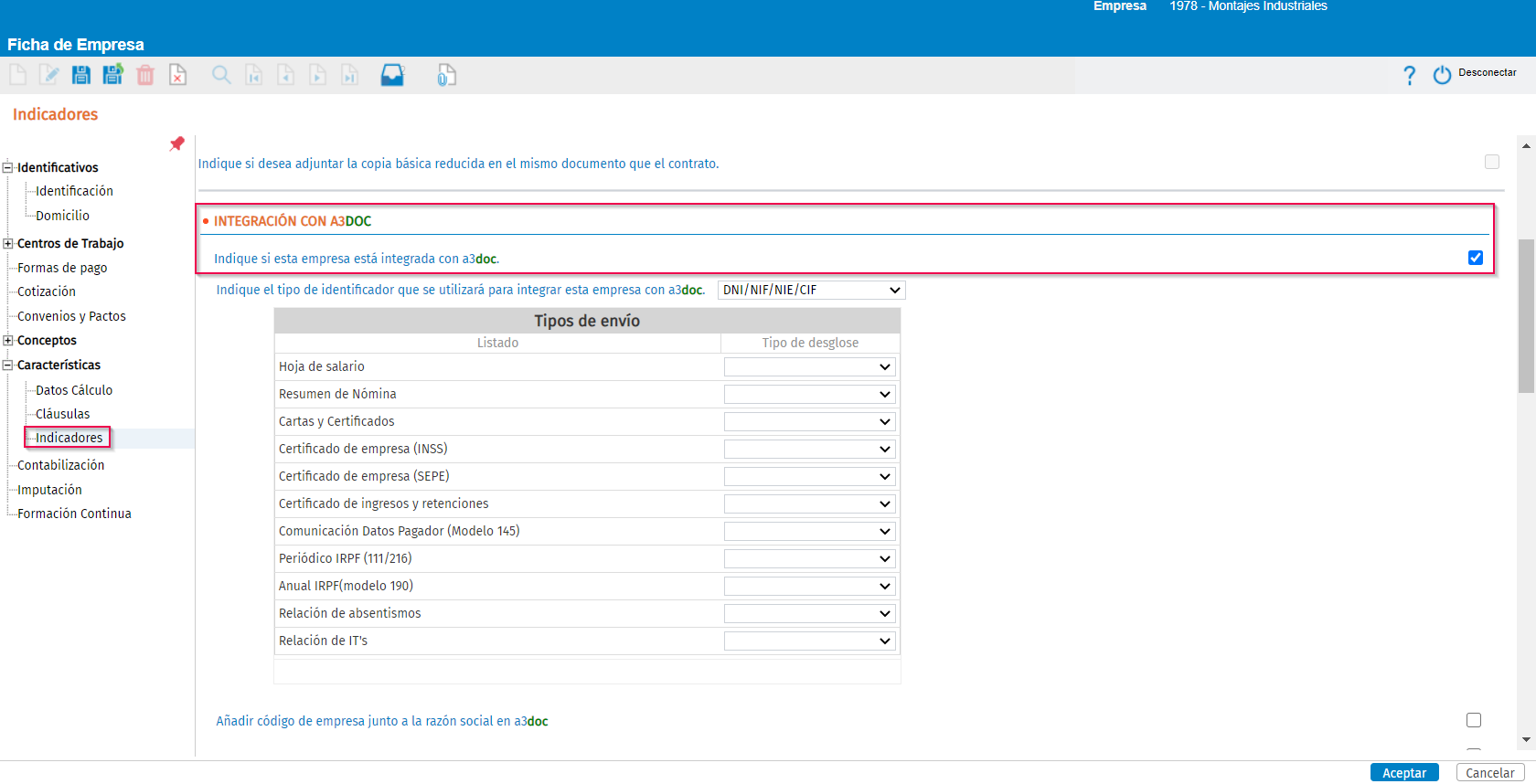Go to next record icon
Screen dimensions: 1536x784
[318, 75]
